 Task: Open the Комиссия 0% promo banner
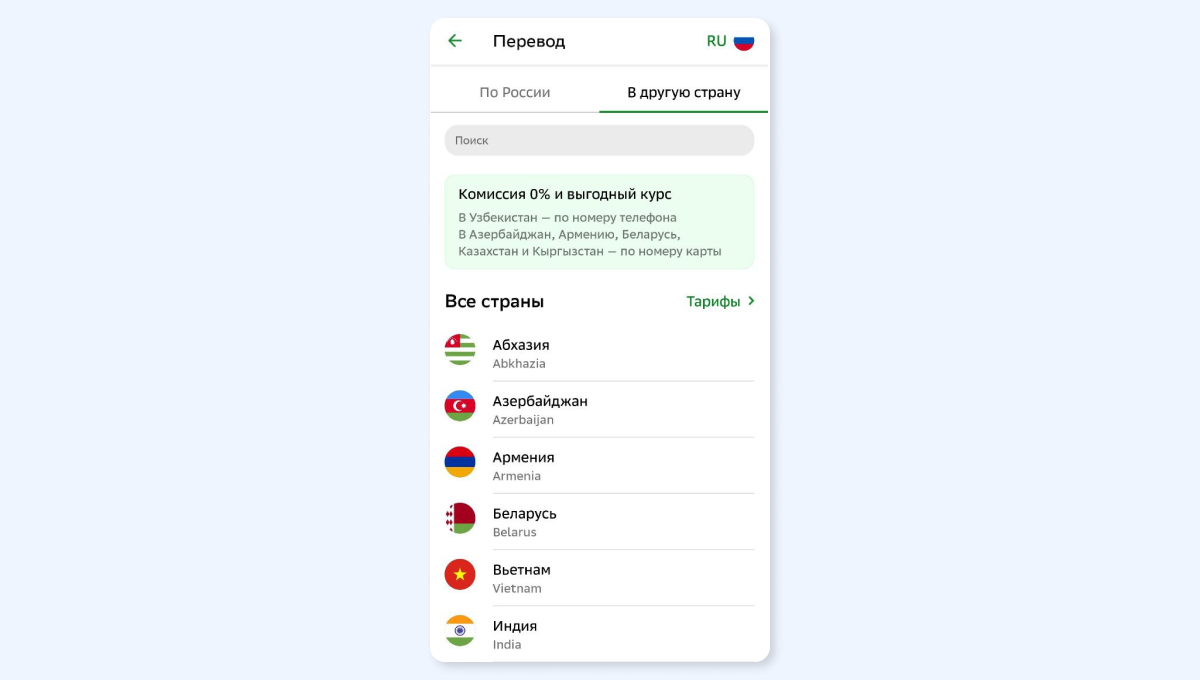pos(599,222)
